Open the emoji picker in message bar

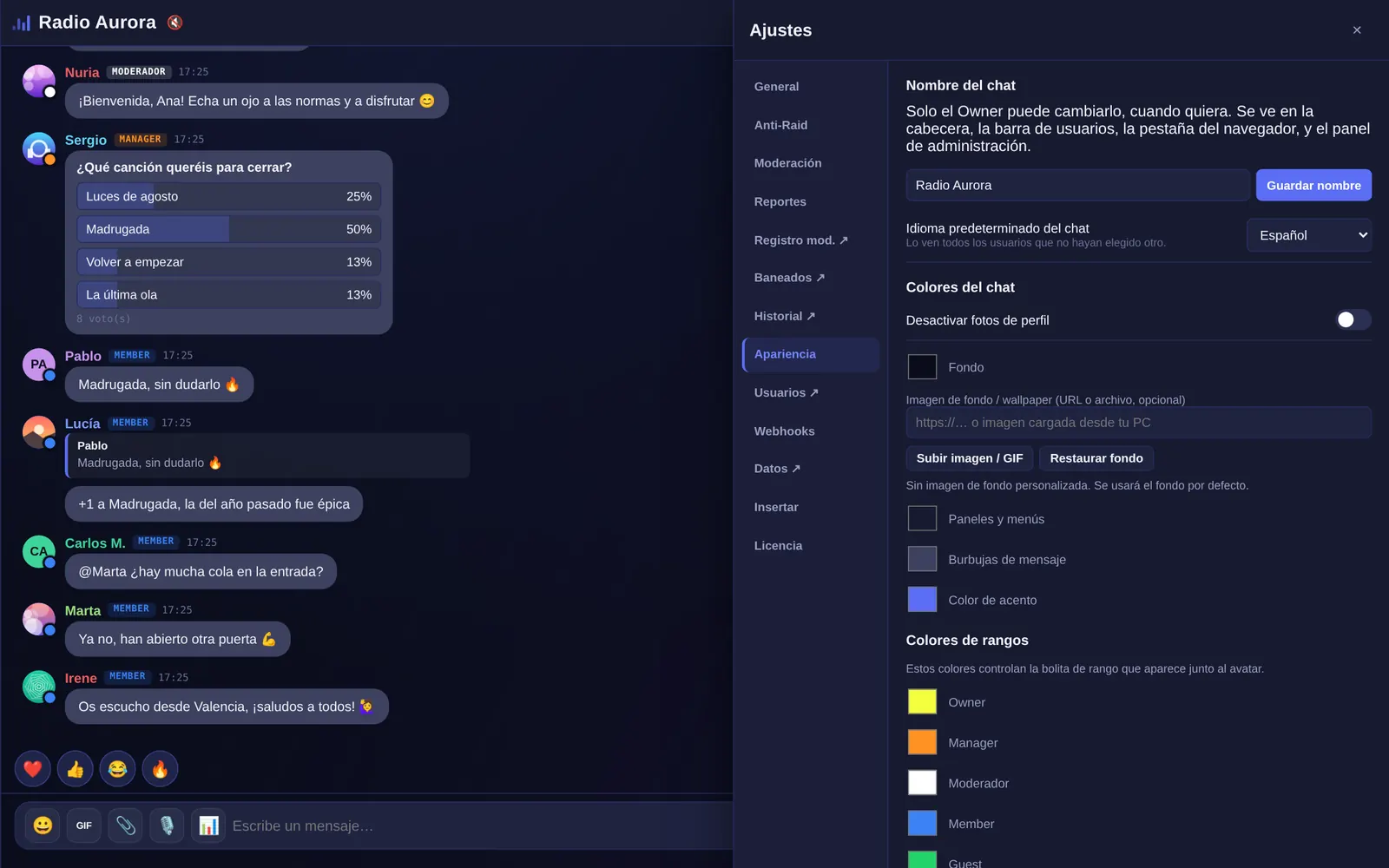tap(43, 825)
